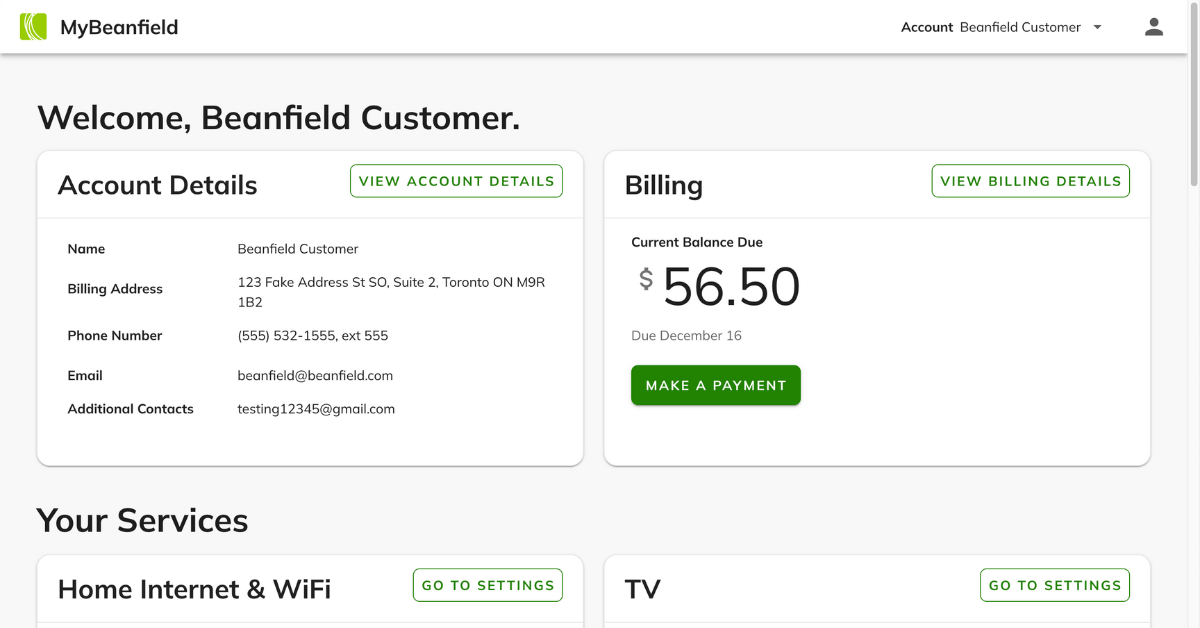
Task: Click the MyBeanfield title text
Action: click(119, 27)
